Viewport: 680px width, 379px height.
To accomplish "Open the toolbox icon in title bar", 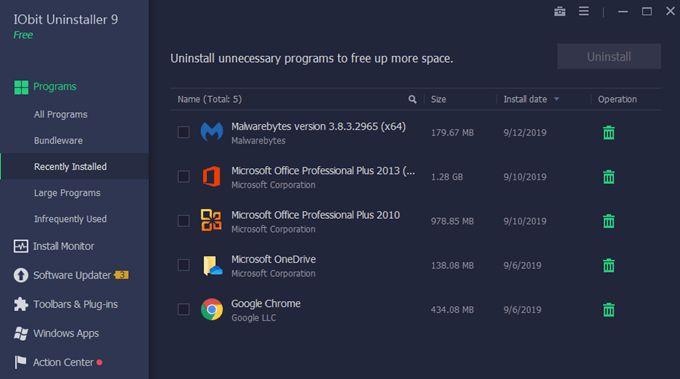I will pyautogui.click(x=560, y=12).
